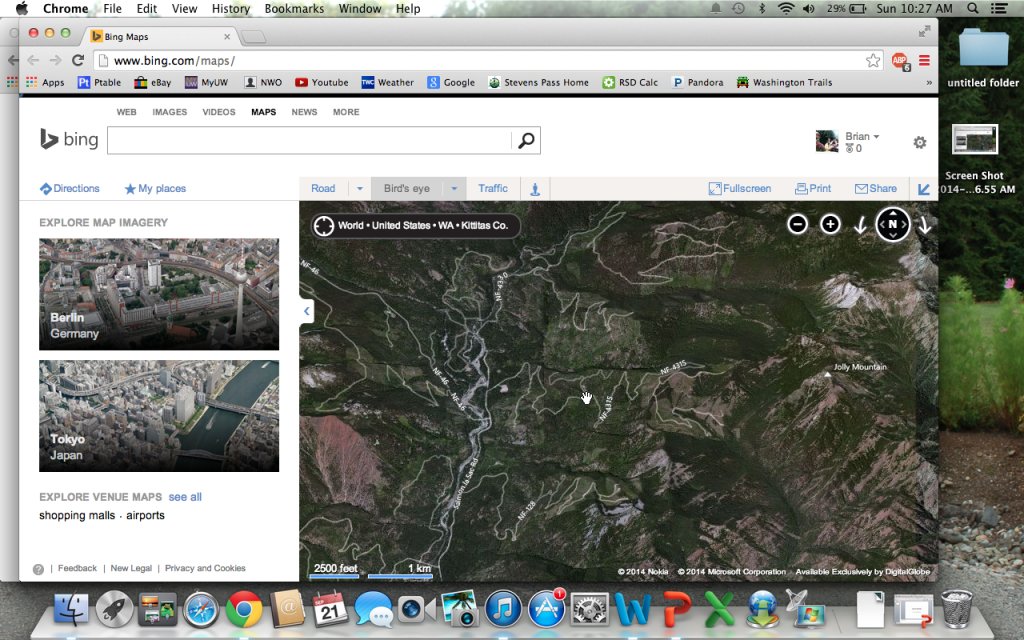Zoom out with the minus button
The width and height of the screenshot is (1024, 640).
pyautogui.click(x=797, y=225)
